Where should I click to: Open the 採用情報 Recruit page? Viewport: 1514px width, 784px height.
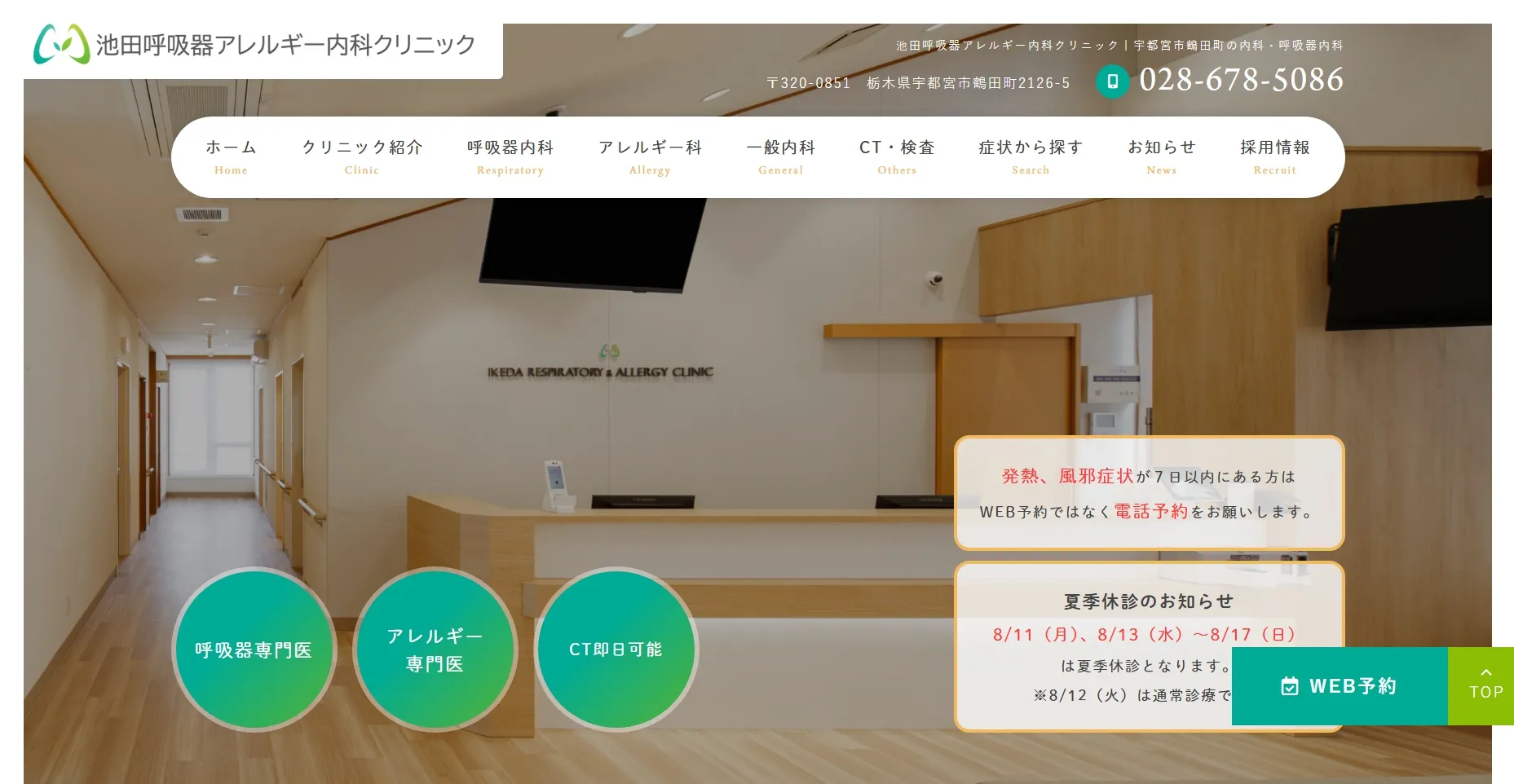(1274, 156)
